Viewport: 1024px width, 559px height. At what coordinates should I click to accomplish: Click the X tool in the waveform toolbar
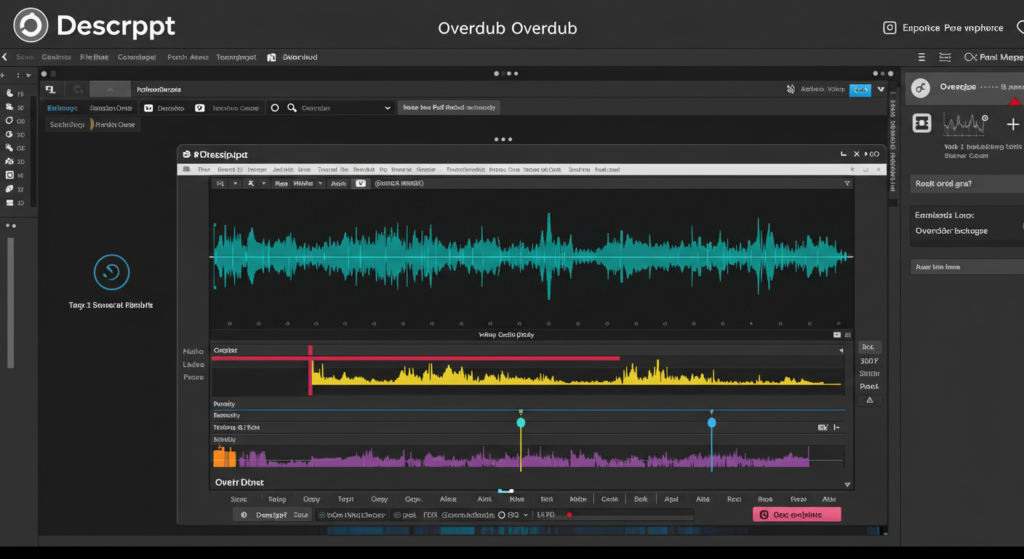tap(250, 184)
